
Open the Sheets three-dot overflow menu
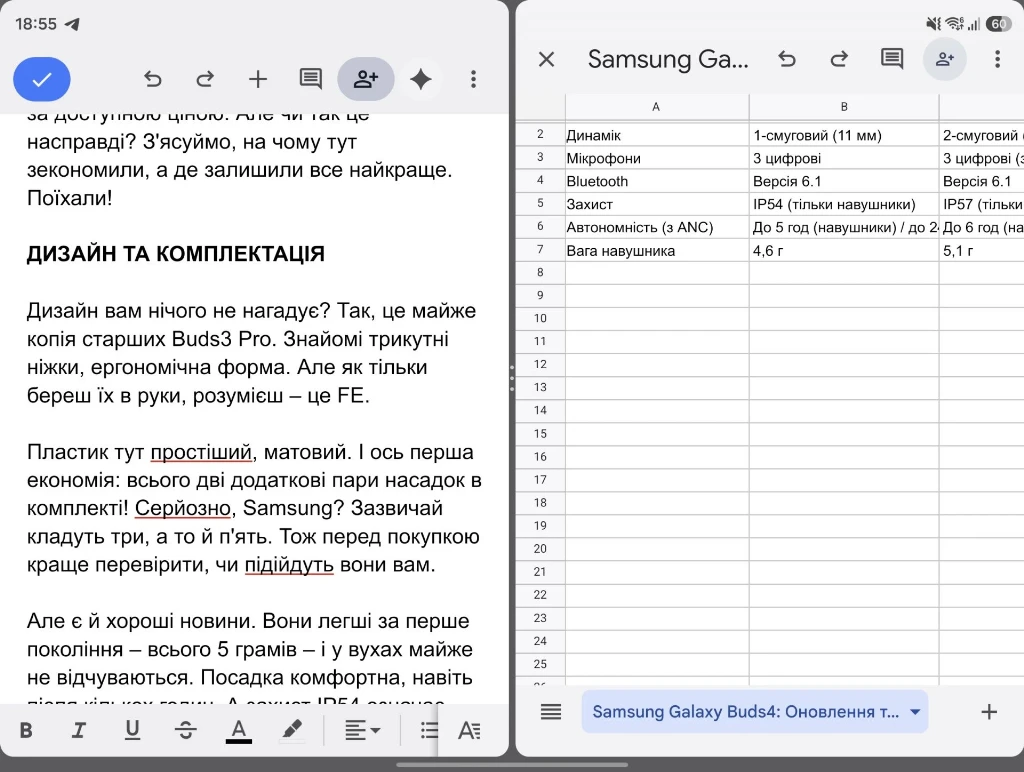(997, 59)
